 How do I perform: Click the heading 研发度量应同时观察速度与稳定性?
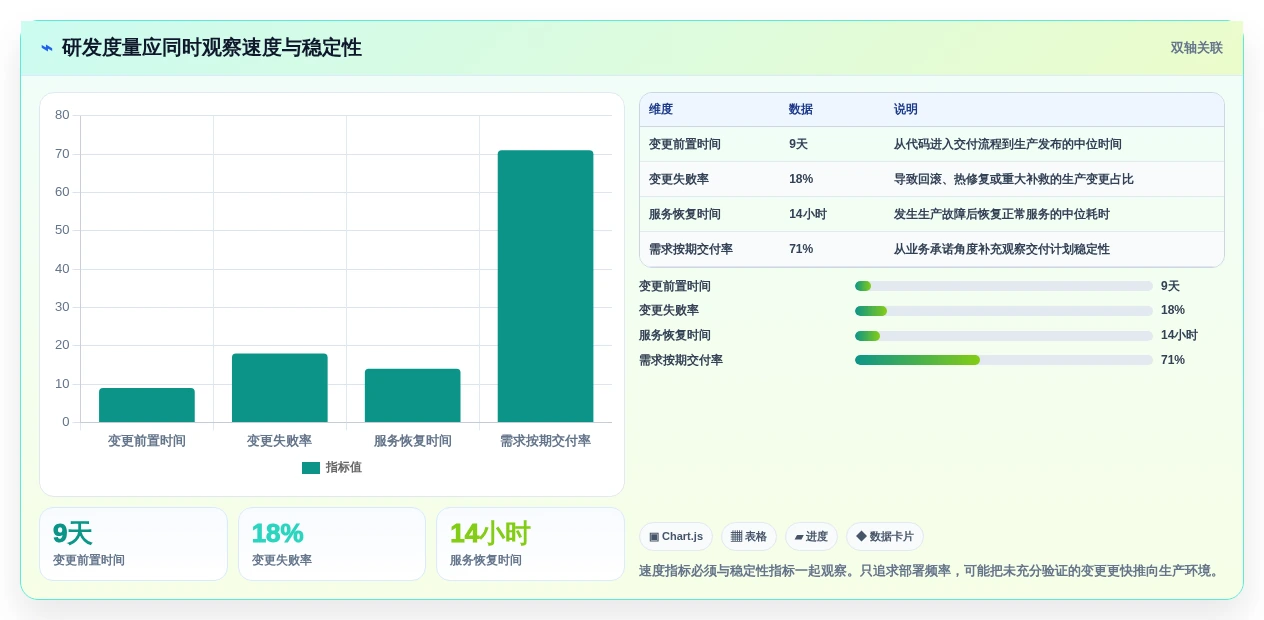click(x=212, y=48)
